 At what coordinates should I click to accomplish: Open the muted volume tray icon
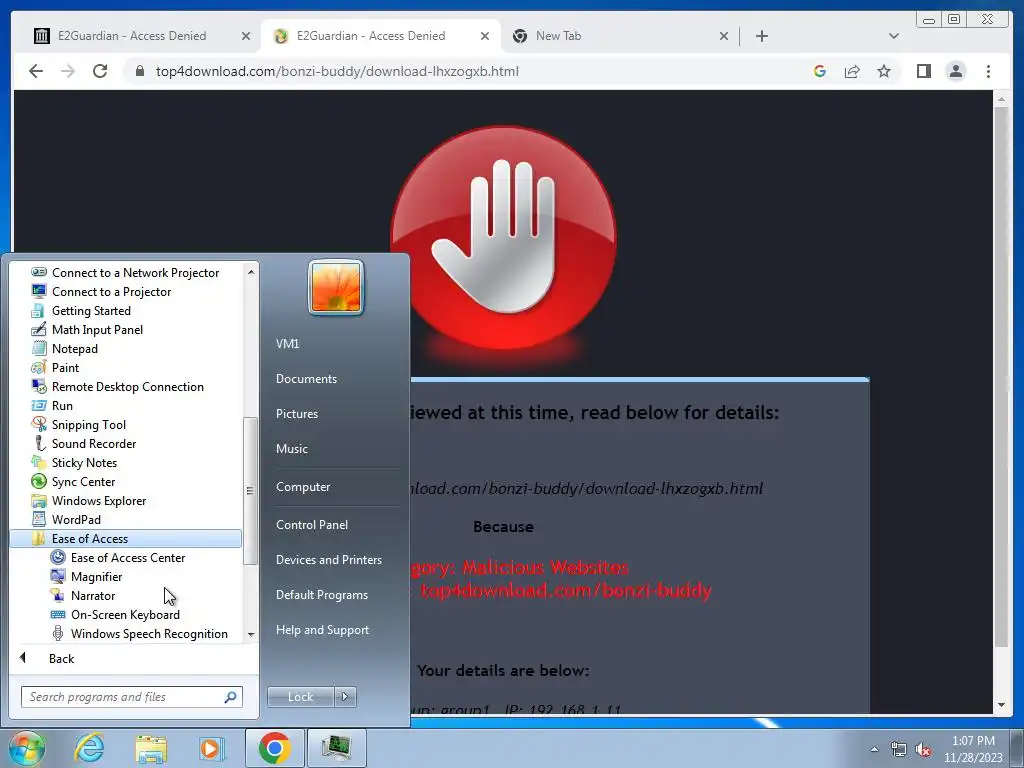pos(923,750)
